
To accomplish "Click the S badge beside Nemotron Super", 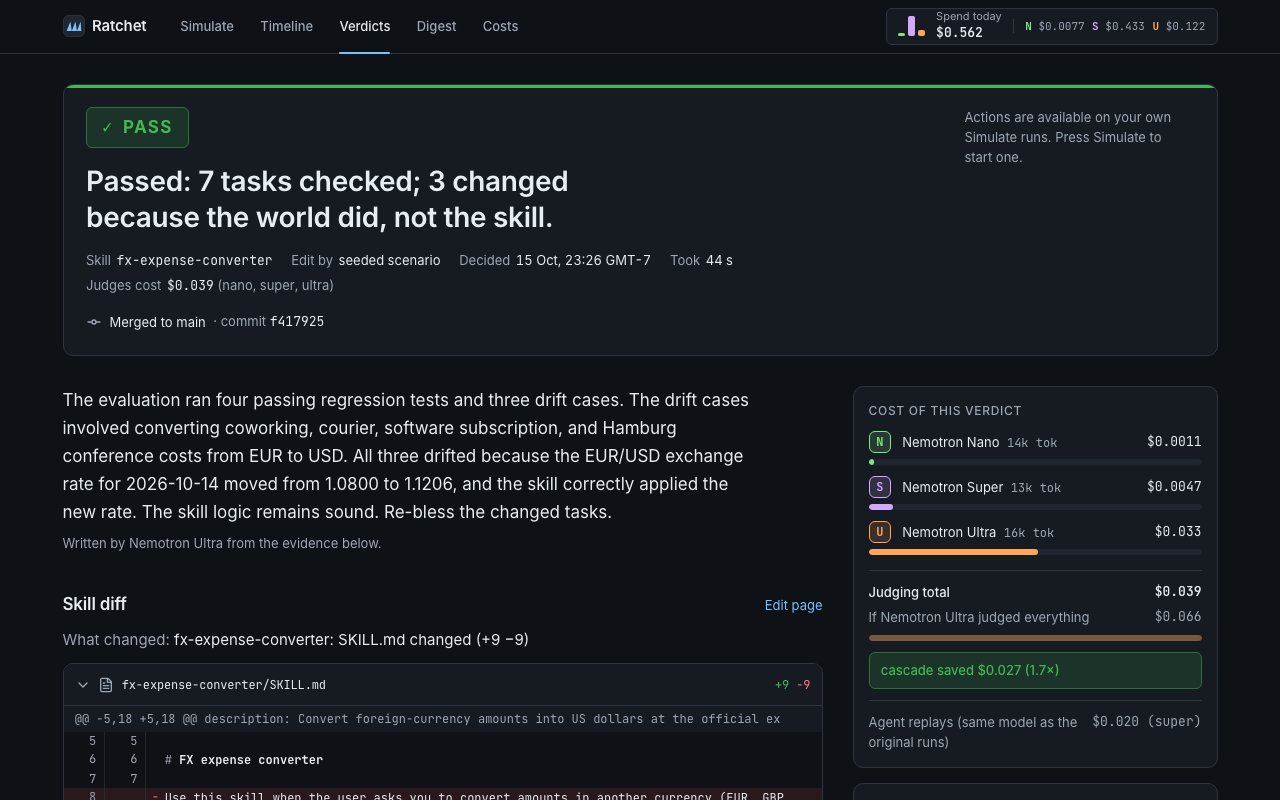I will tap(880, 487).
